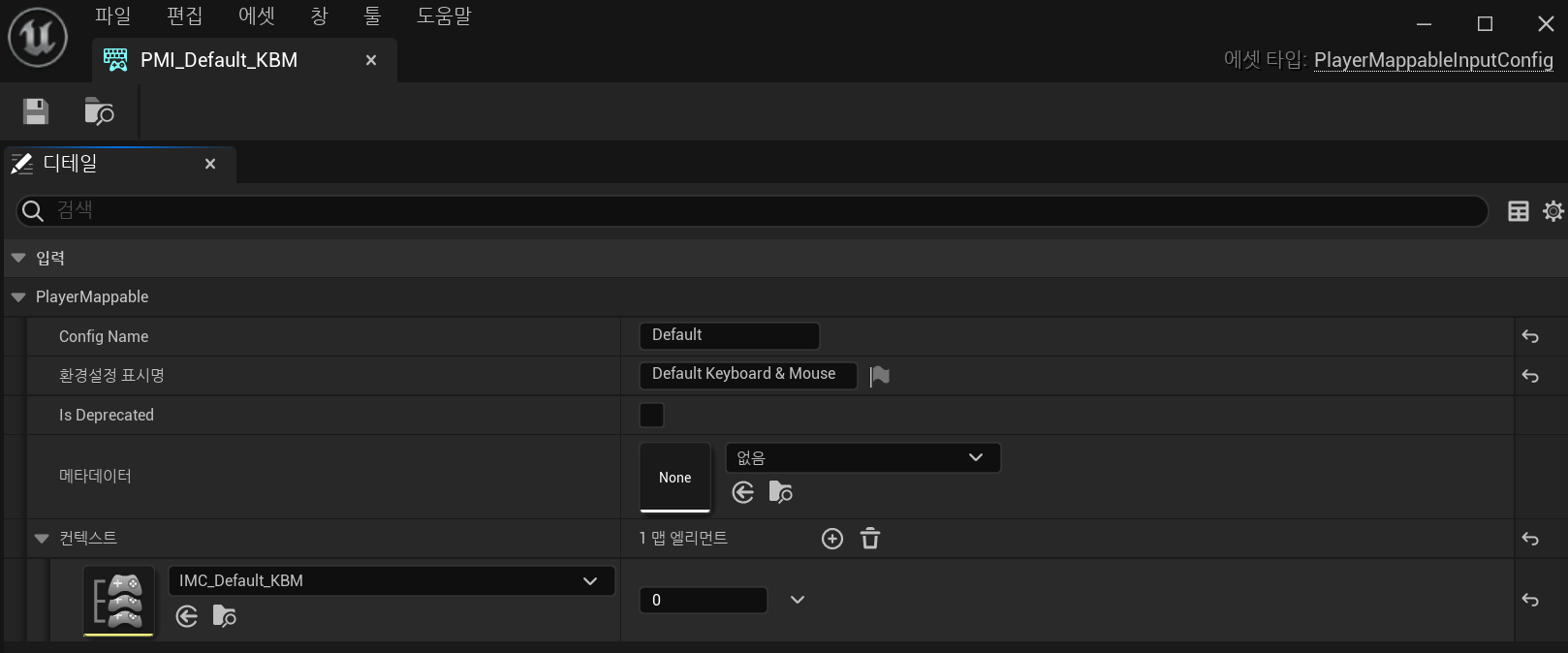Click the Is Deprecated property label
The image size is (1568, 653).
pyautogui.click(x=107, y=415)
